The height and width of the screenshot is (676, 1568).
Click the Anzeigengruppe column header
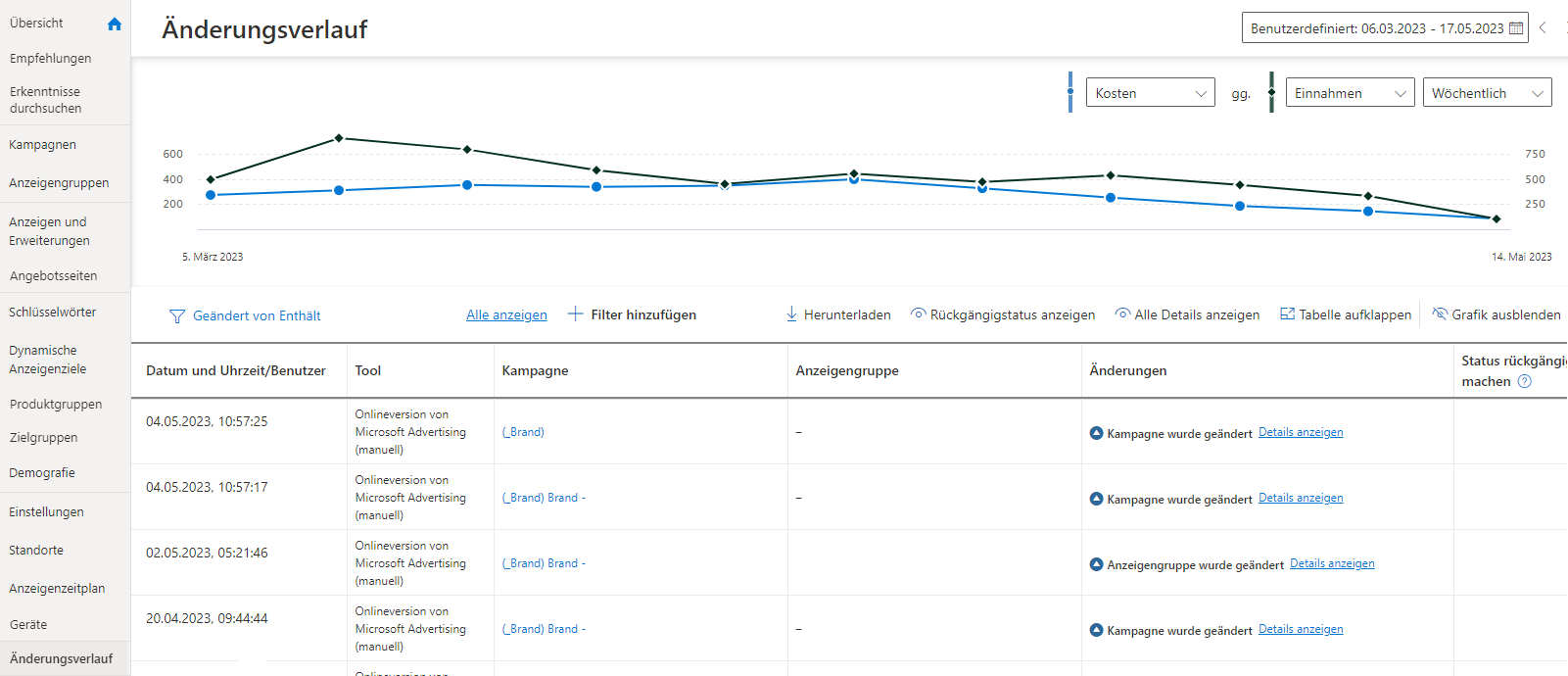coord(847,371)
